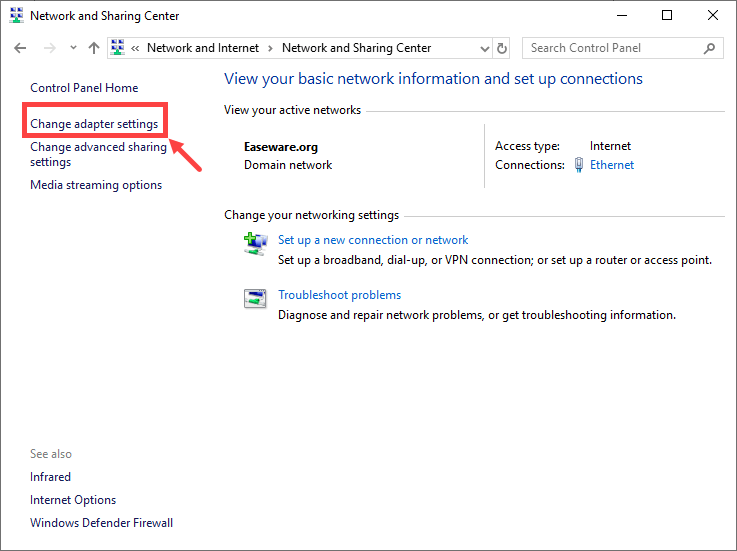Click the Back navigation arrow
The width and height of the screenshot is (737, 551).
[20, 48]
